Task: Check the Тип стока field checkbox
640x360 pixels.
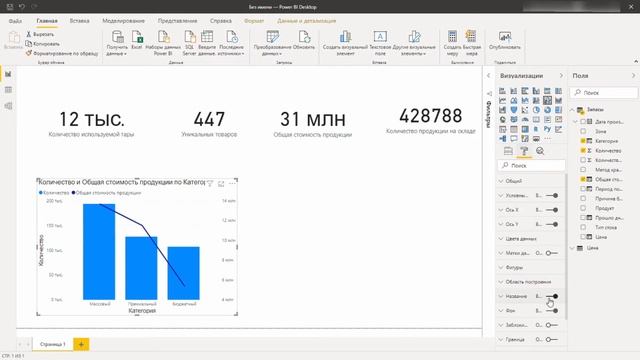Action: 583,227
